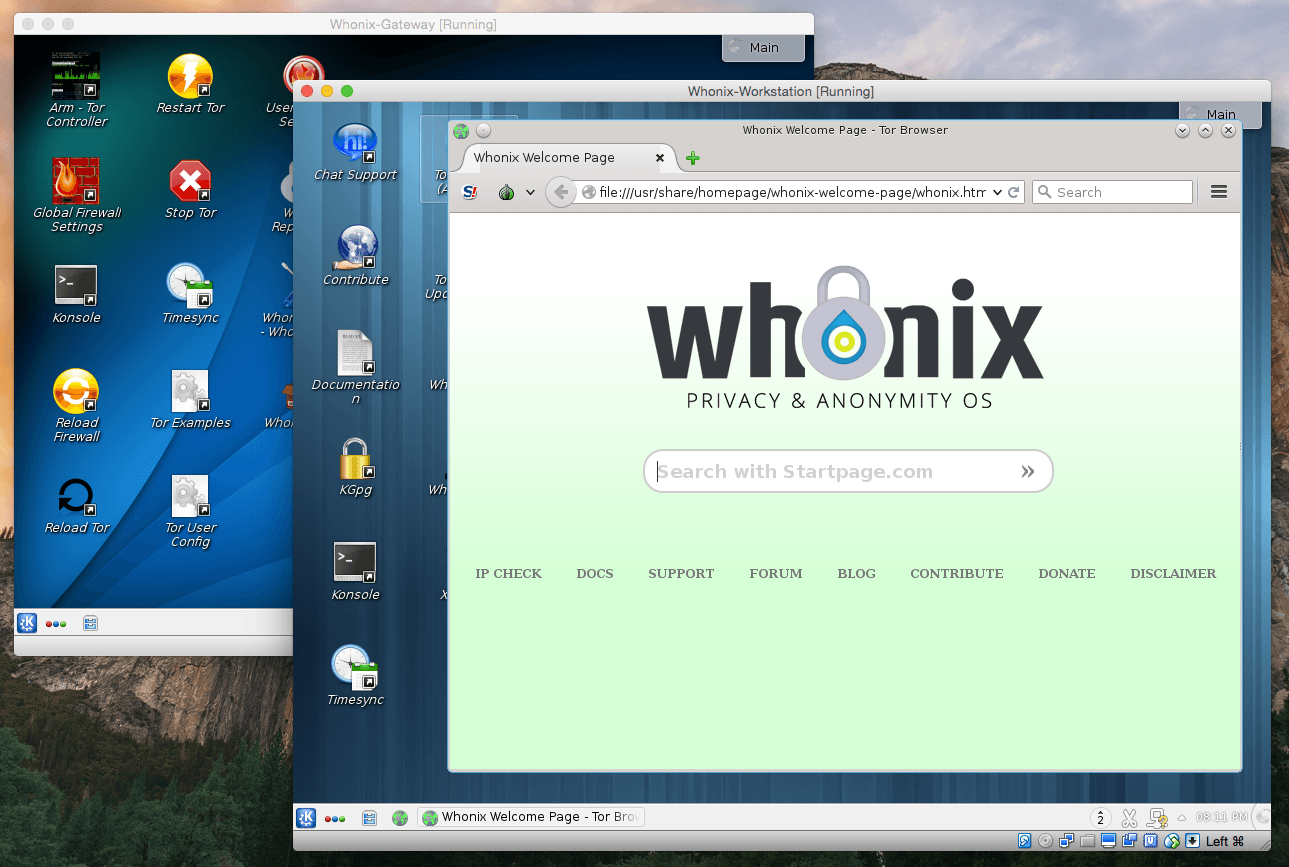Click the IP CHECK link
1289x867 pixels.
tap(508, 573)
